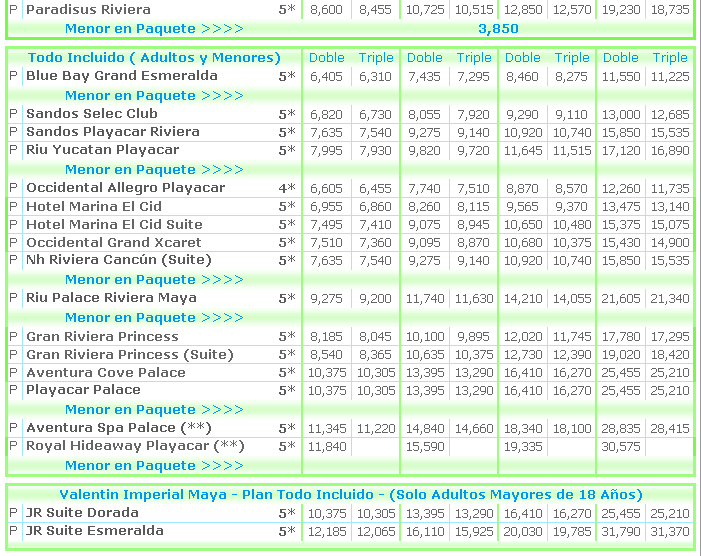Select Nh Riviera Cancún (Suite) hotel name

point(118,260)
